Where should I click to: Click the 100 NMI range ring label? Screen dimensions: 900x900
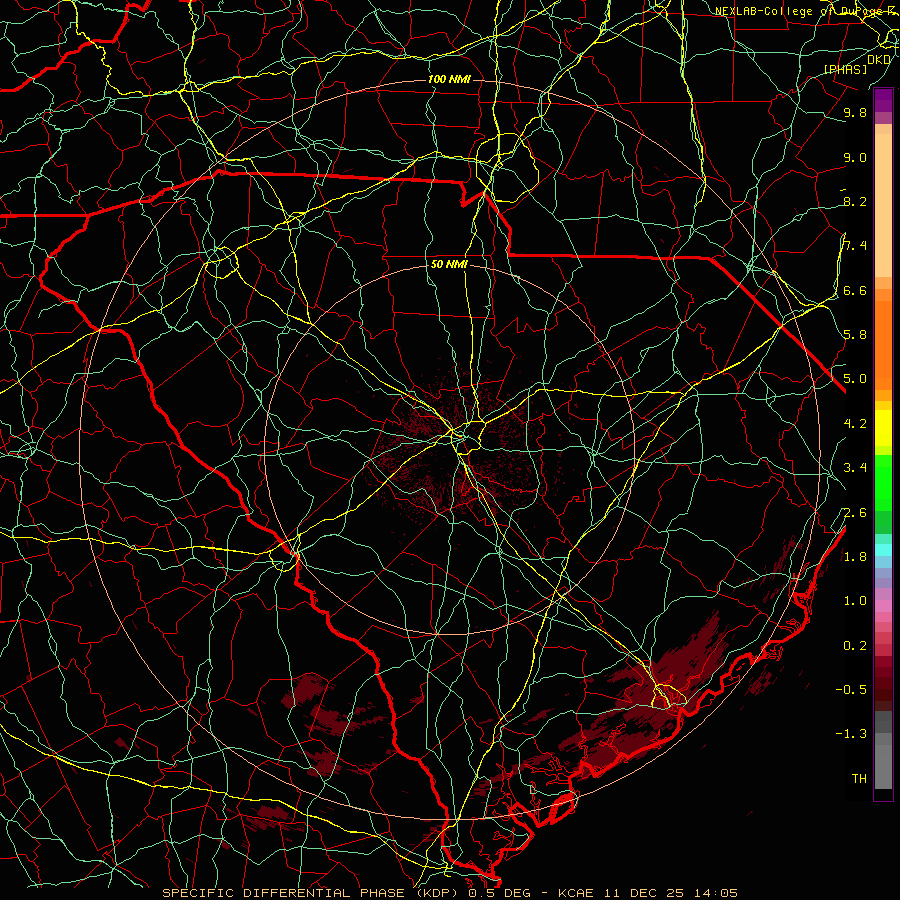[x=449, y=79]
